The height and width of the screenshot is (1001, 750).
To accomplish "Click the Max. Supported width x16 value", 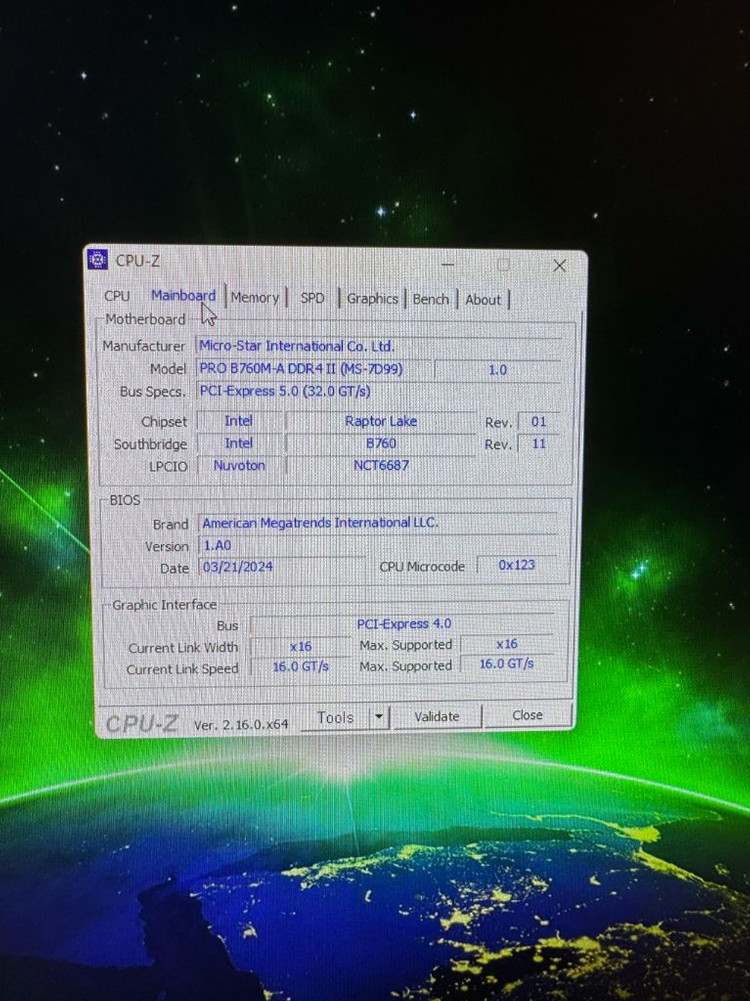I will [x=506, y=644].
